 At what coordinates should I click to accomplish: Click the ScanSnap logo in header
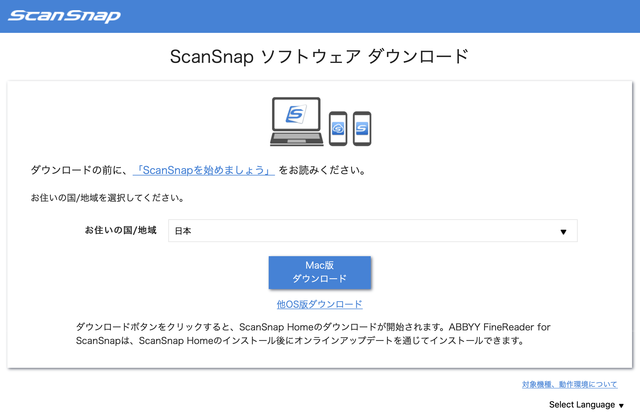point(64,16)
